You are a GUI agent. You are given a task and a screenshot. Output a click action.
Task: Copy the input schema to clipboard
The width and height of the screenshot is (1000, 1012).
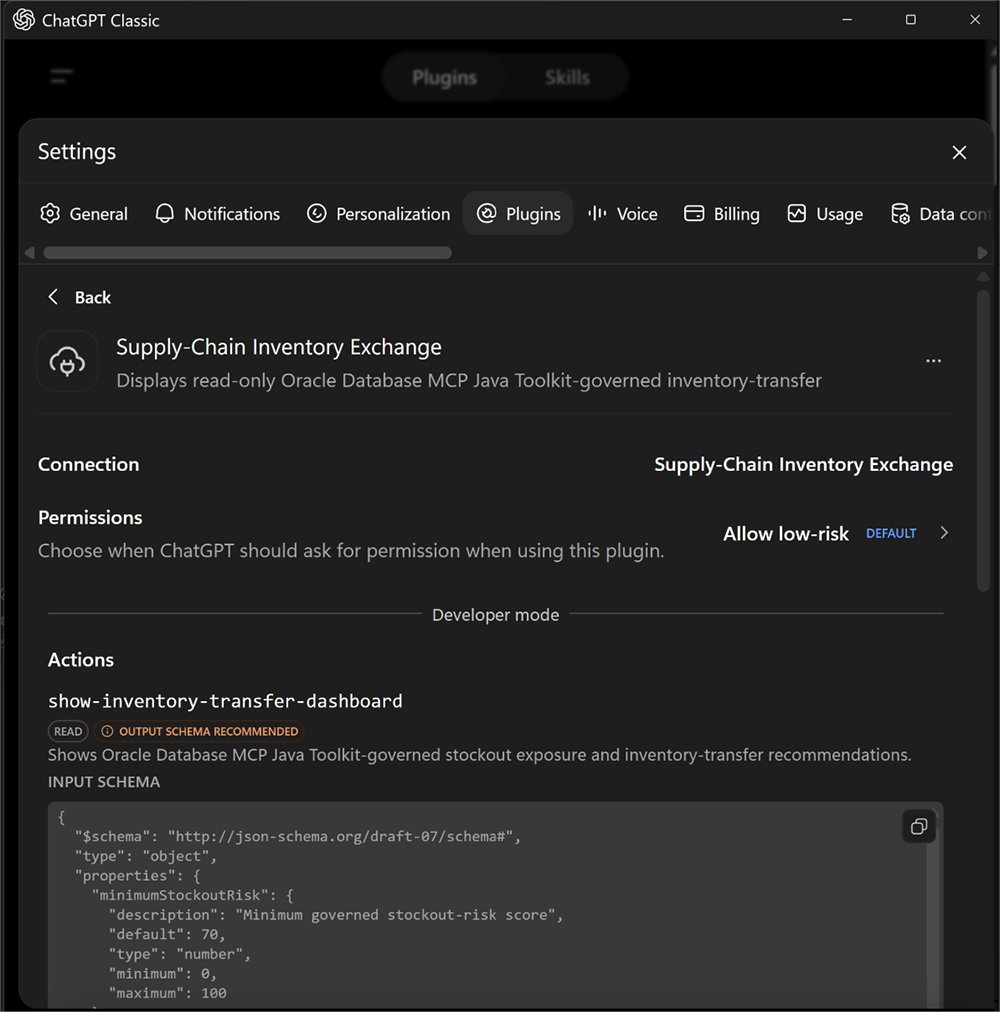919,827
